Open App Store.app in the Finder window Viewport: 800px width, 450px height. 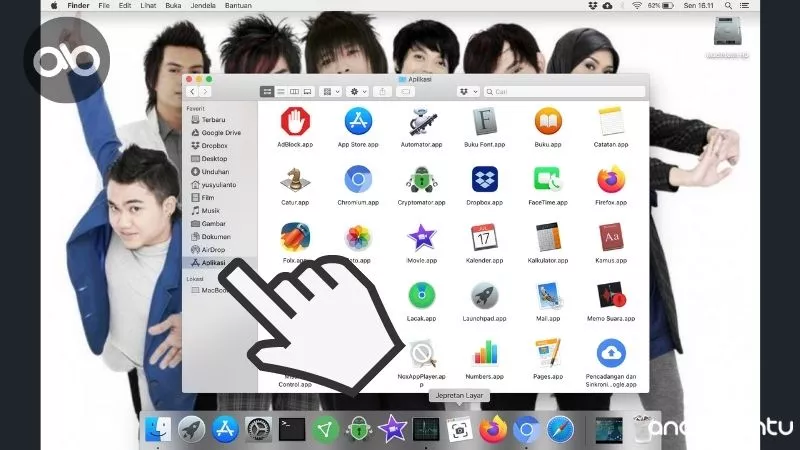358,121
